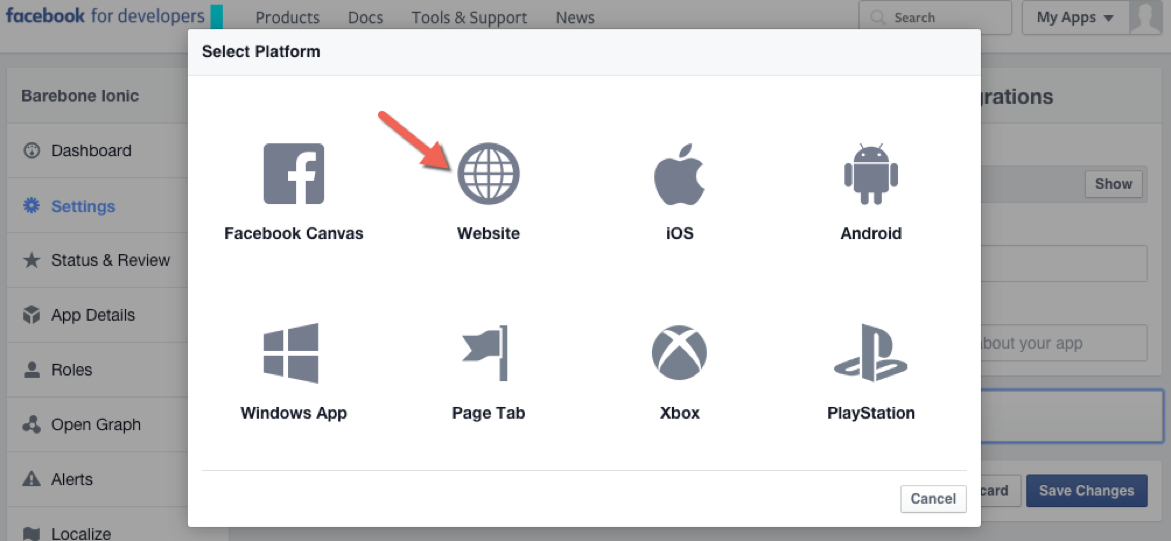Choose the Windows App logo icon

(291, 353)
